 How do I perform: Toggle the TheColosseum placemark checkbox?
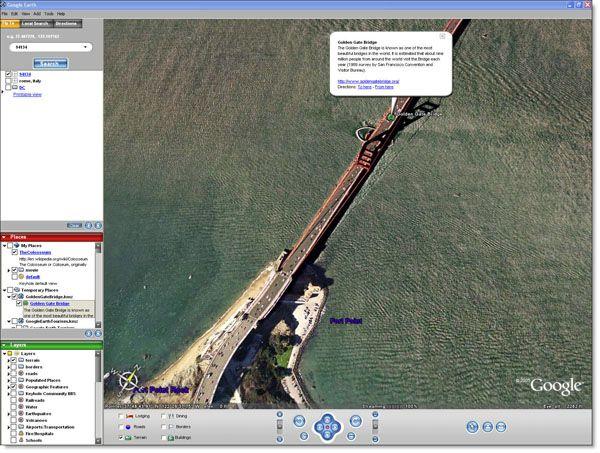tap(15, 253)
